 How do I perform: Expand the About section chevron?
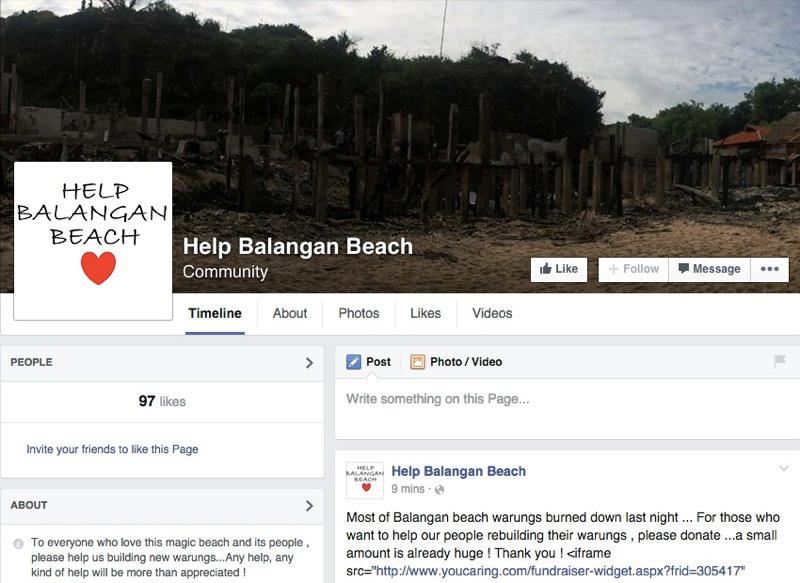[309, 505]
